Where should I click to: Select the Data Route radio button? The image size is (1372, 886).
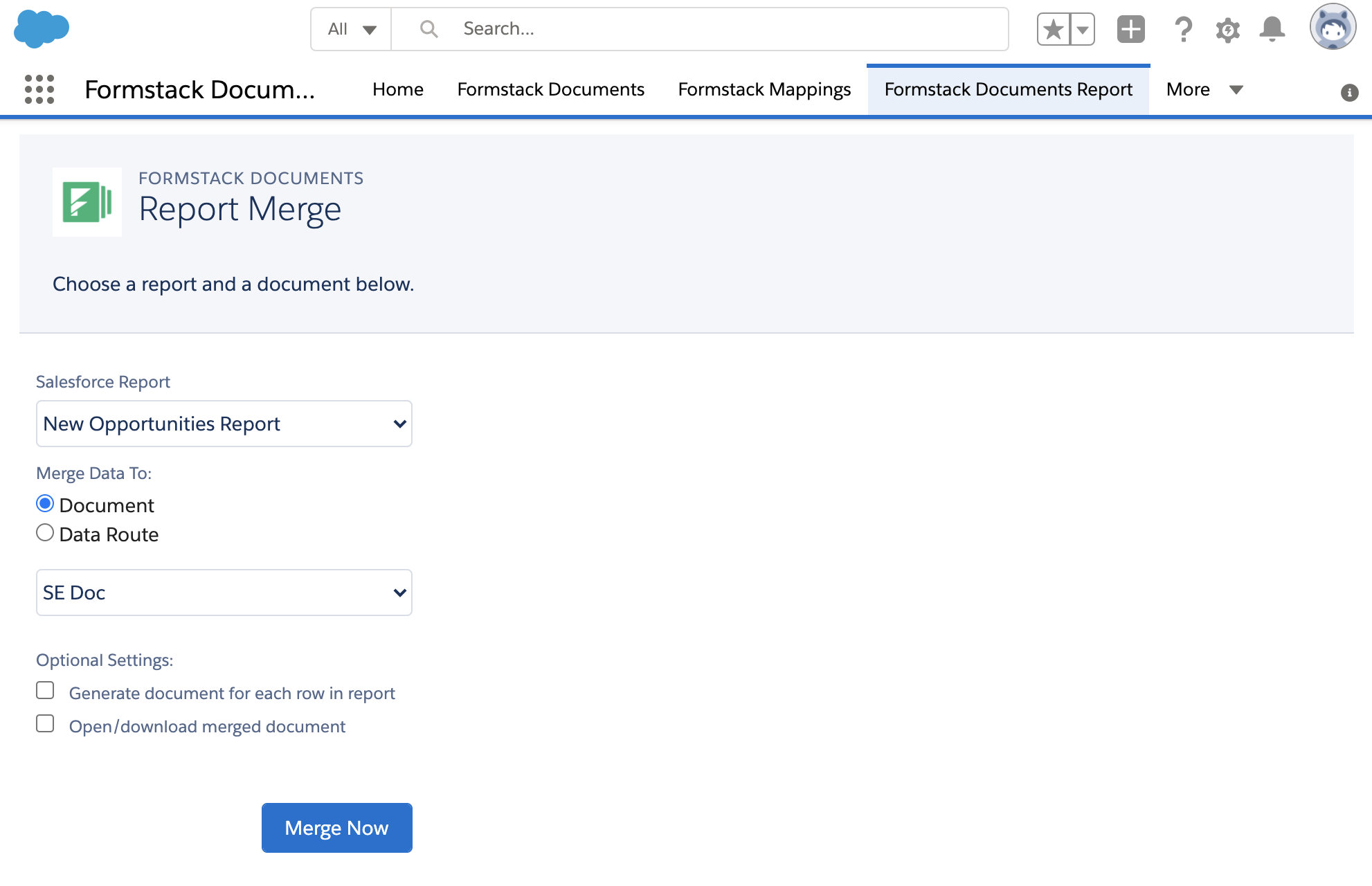point(45,532)
